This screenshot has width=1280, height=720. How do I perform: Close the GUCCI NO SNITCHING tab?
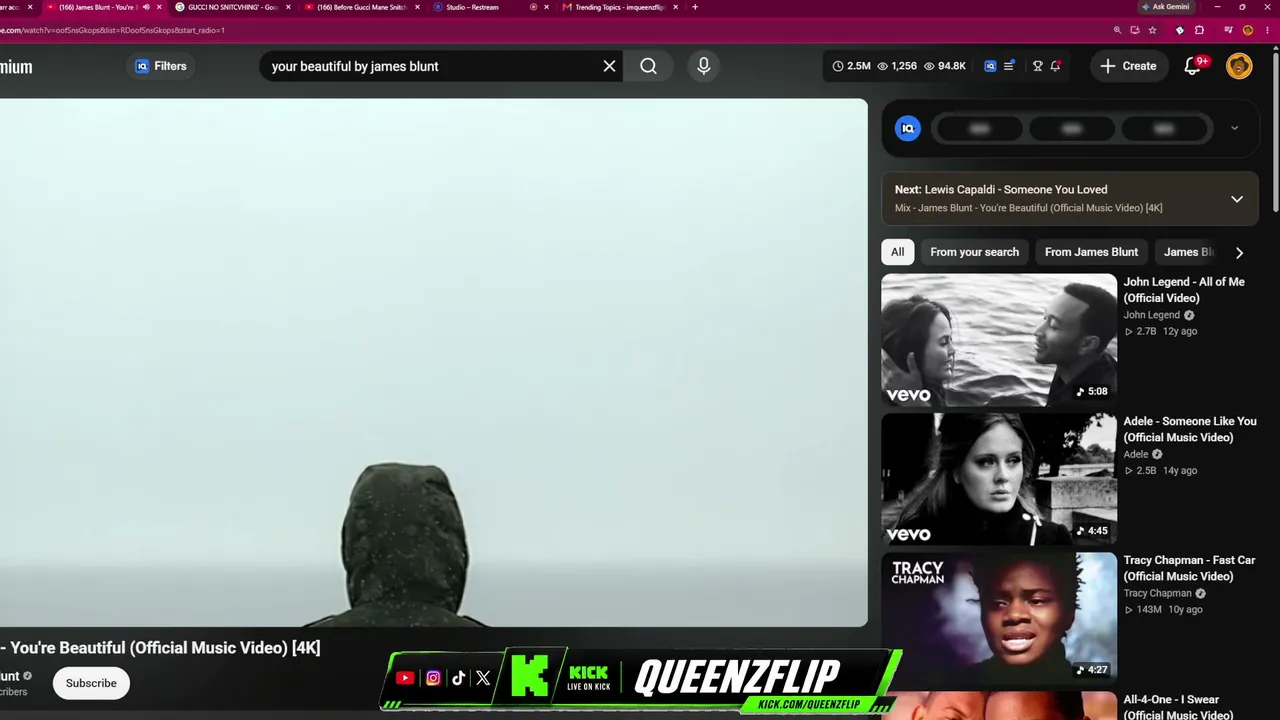[288, 7]
